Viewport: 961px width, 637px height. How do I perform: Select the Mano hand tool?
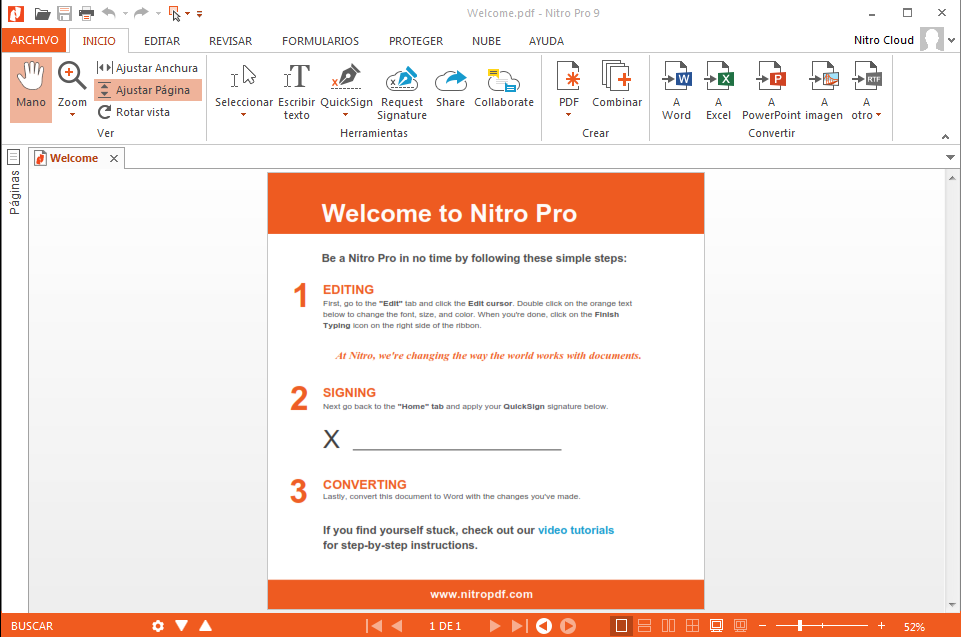pos(31,90)
